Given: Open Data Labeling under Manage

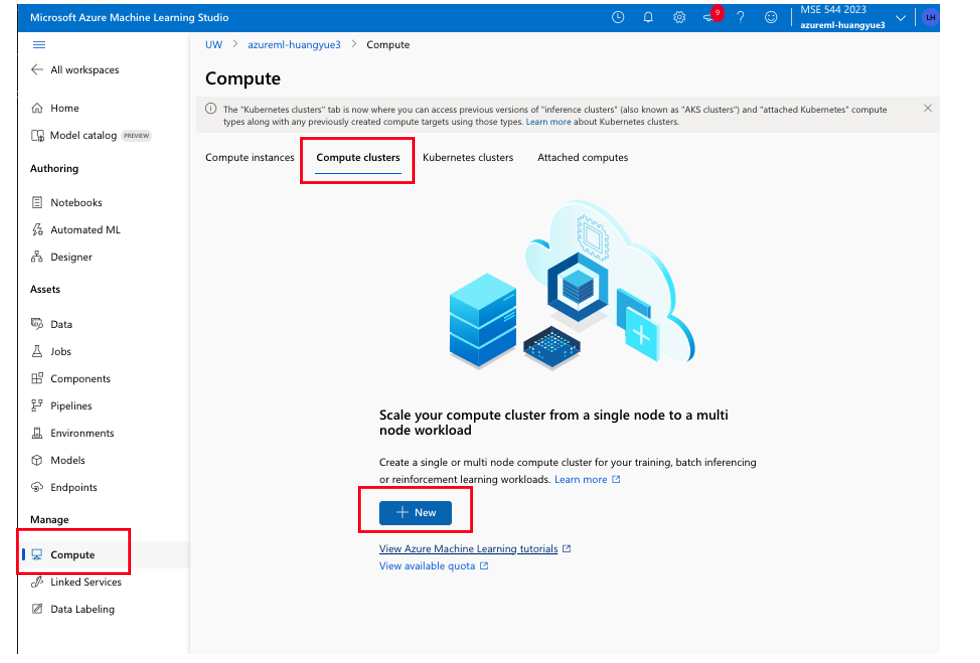Looking at the screenshot, I should 82,609.
